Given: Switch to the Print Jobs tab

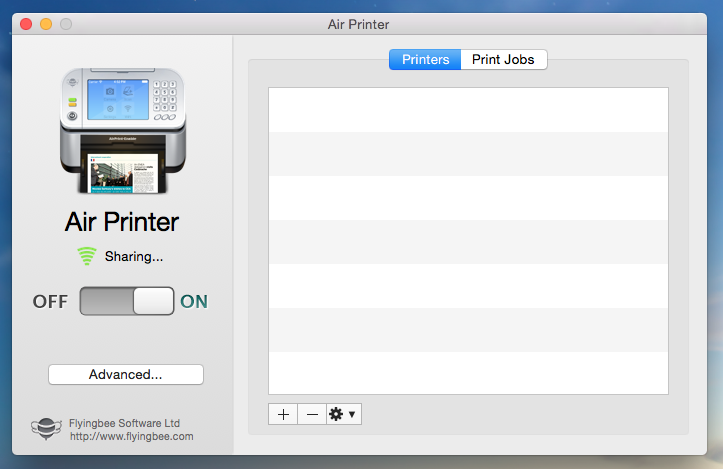Looking at the screenshot, I should [504, 59].
